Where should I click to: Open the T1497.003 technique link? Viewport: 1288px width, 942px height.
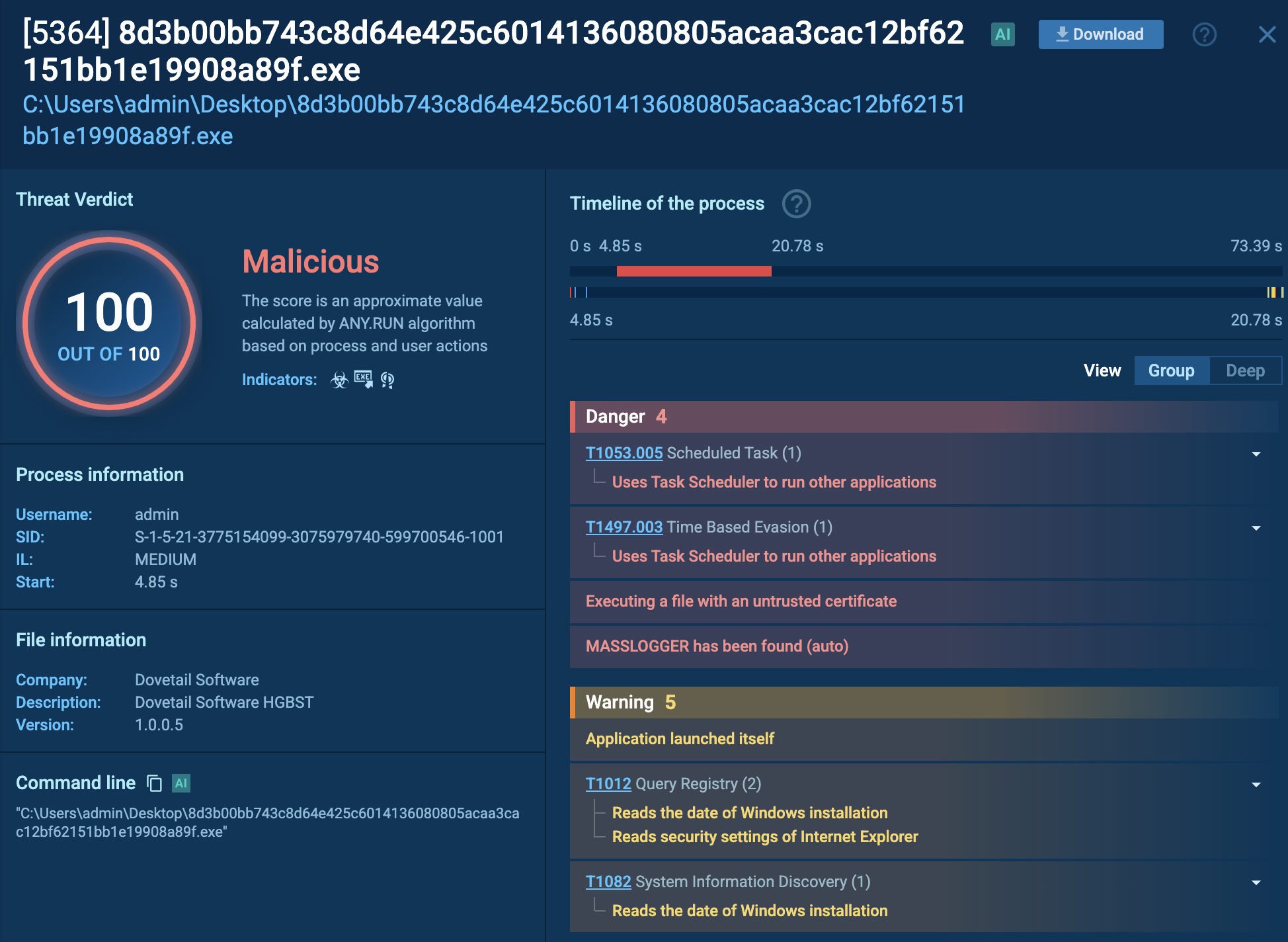point(624,527)
